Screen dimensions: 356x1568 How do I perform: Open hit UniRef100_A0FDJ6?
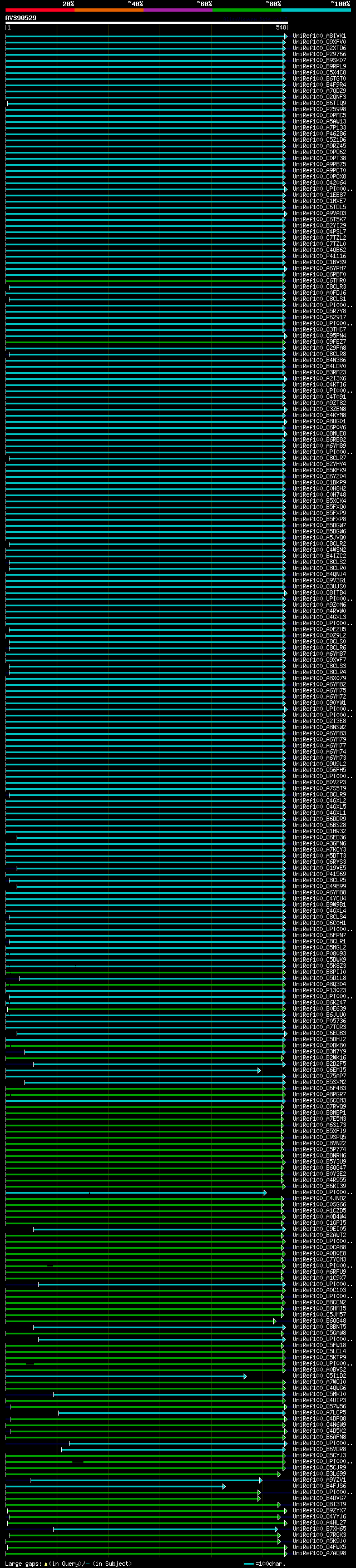[319, 293]
